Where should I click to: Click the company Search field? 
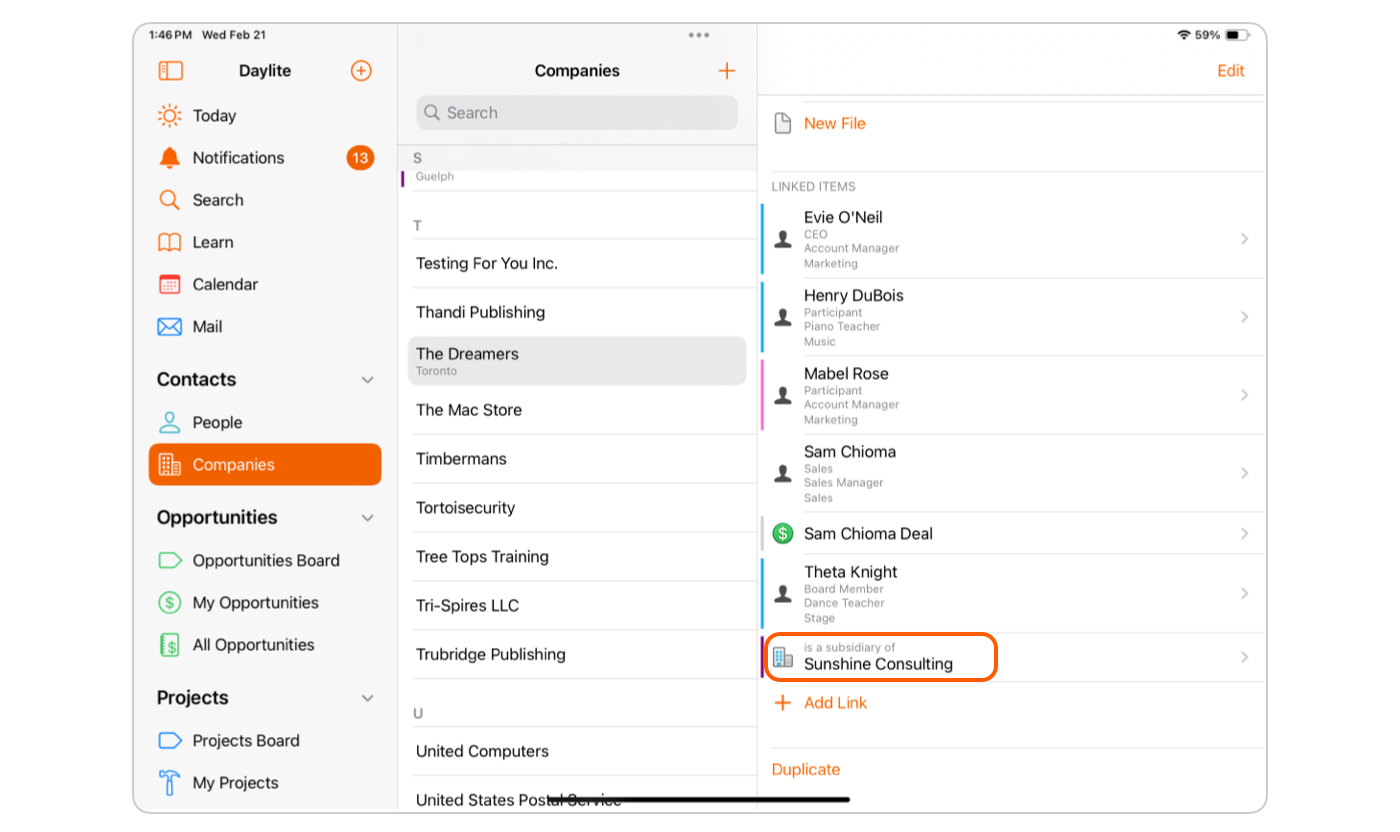point(577,113)
